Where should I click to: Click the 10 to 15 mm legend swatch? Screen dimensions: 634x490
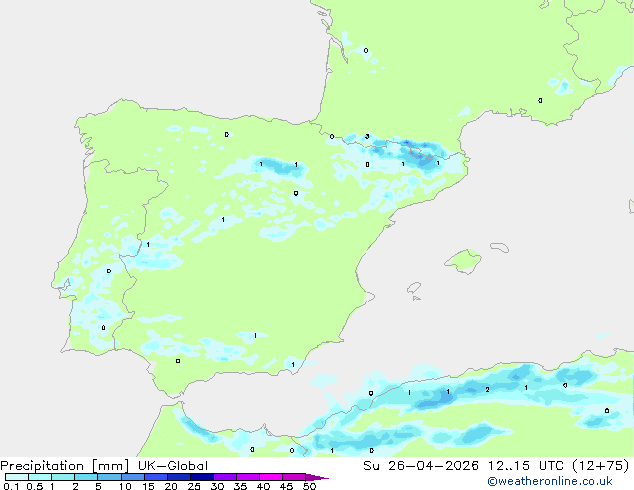click(x=132, y=477)
